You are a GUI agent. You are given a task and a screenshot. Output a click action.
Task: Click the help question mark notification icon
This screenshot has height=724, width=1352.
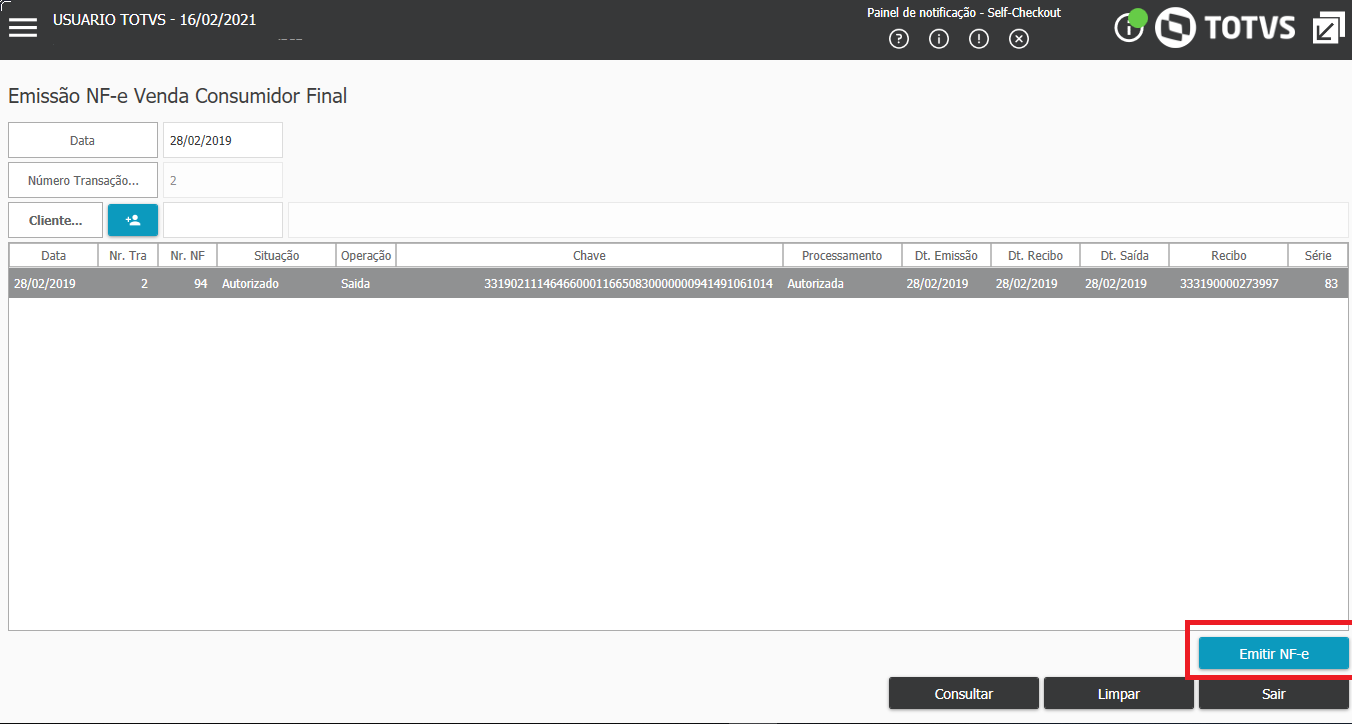pos(899,39)
